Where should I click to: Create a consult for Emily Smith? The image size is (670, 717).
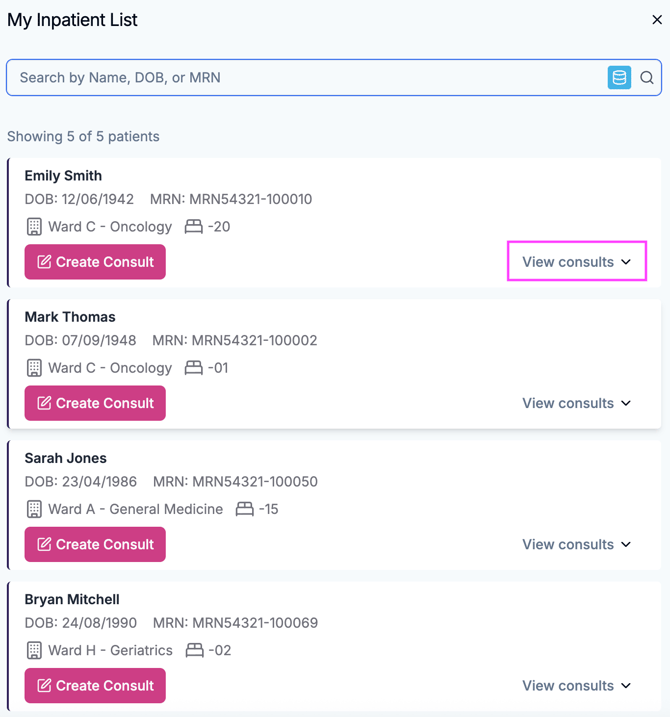point(95,262)
